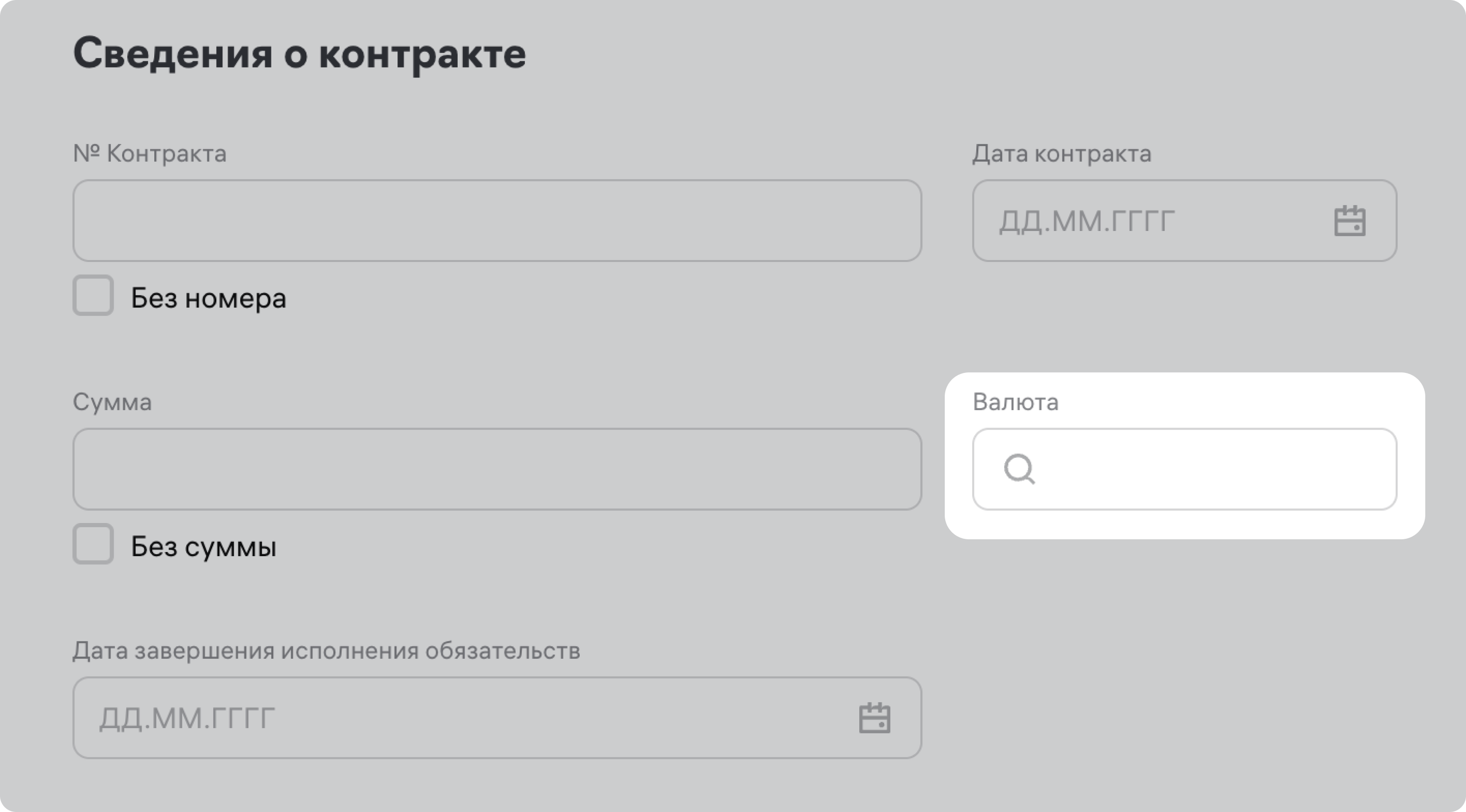Click the Дата контракта label
The image size is (1466, 812).
pos(1061,154)
